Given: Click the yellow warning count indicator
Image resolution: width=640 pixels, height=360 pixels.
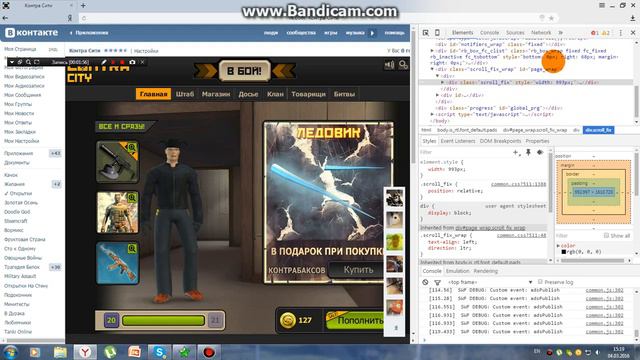Looking at the screenshot, I should pyautogui.click(x=606, y=33).
